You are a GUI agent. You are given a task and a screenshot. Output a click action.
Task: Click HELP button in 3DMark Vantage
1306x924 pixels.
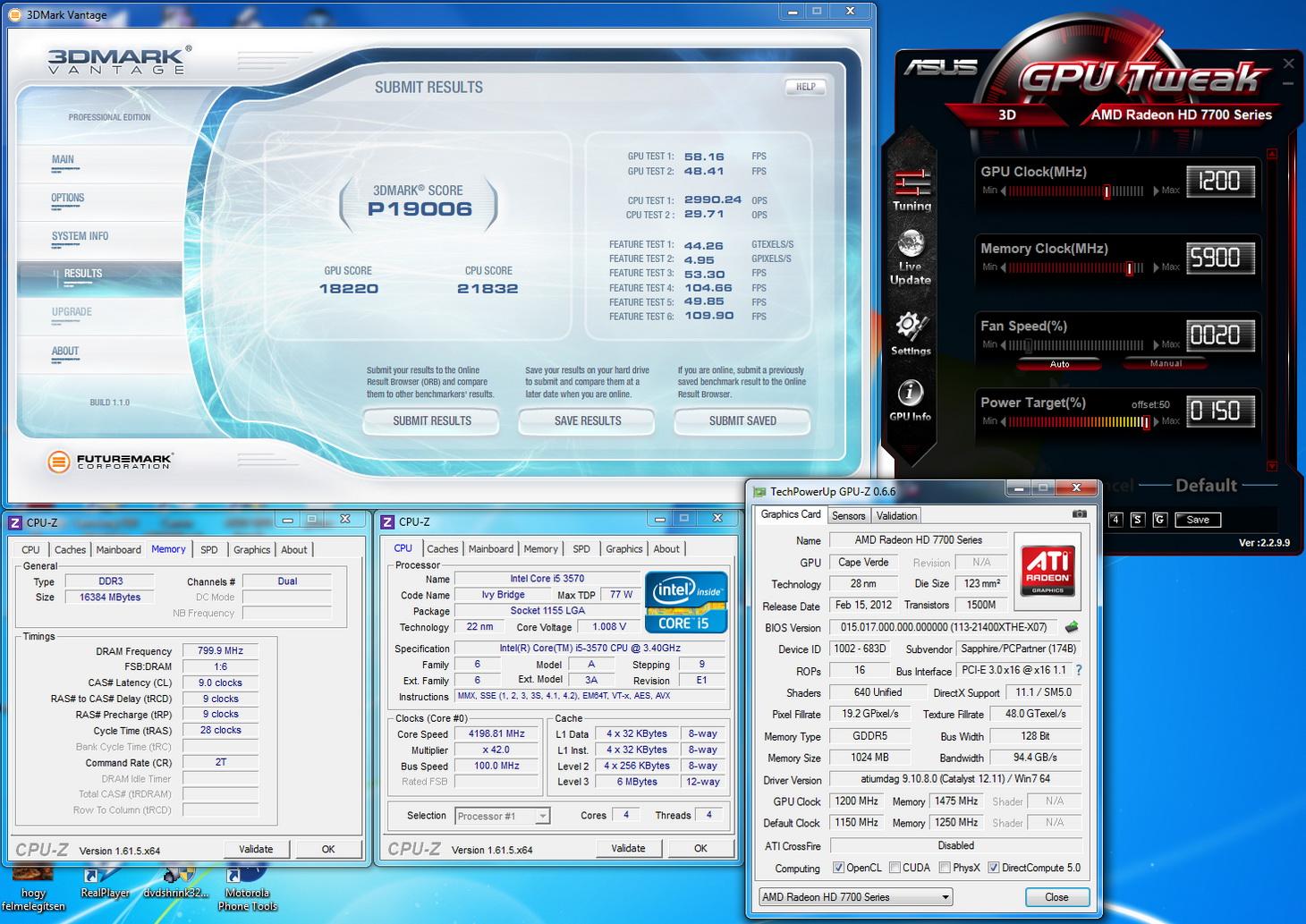tap(805, 87)
